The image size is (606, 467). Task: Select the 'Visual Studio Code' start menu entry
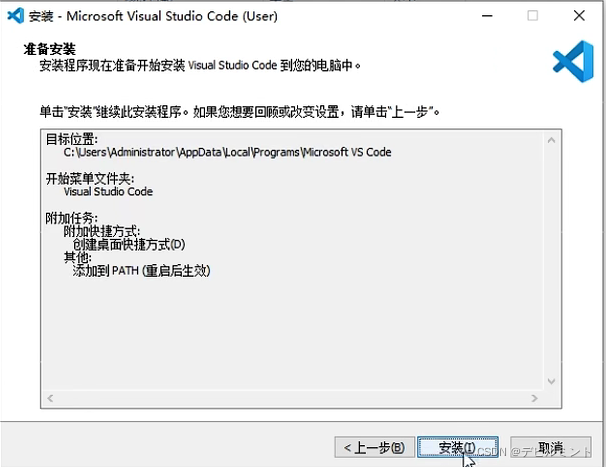[108, 192]
